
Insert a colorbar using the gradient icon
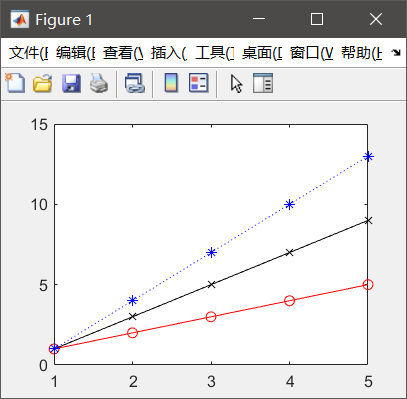tap(171, 83)
